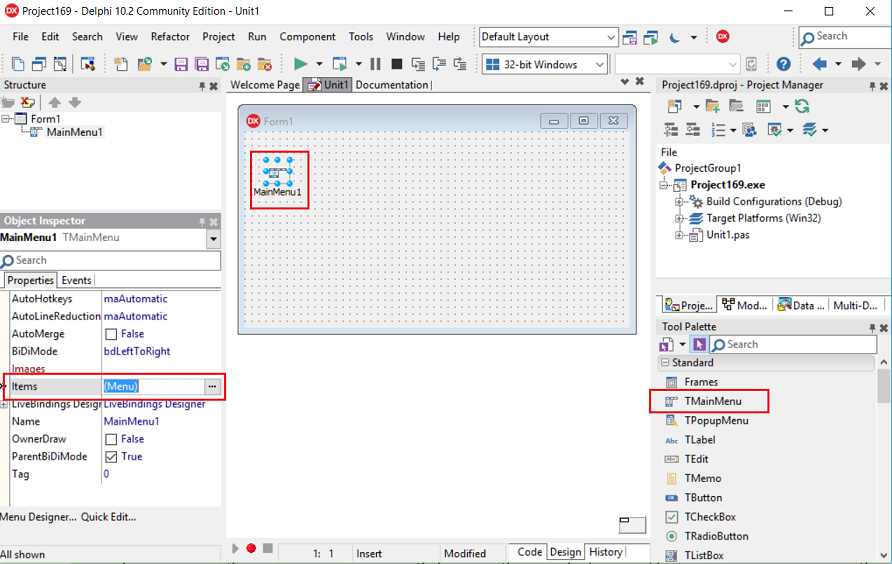This screenshot has width=892, height=564.
Task: Switch to the Code tab
Action: point(529,551)
